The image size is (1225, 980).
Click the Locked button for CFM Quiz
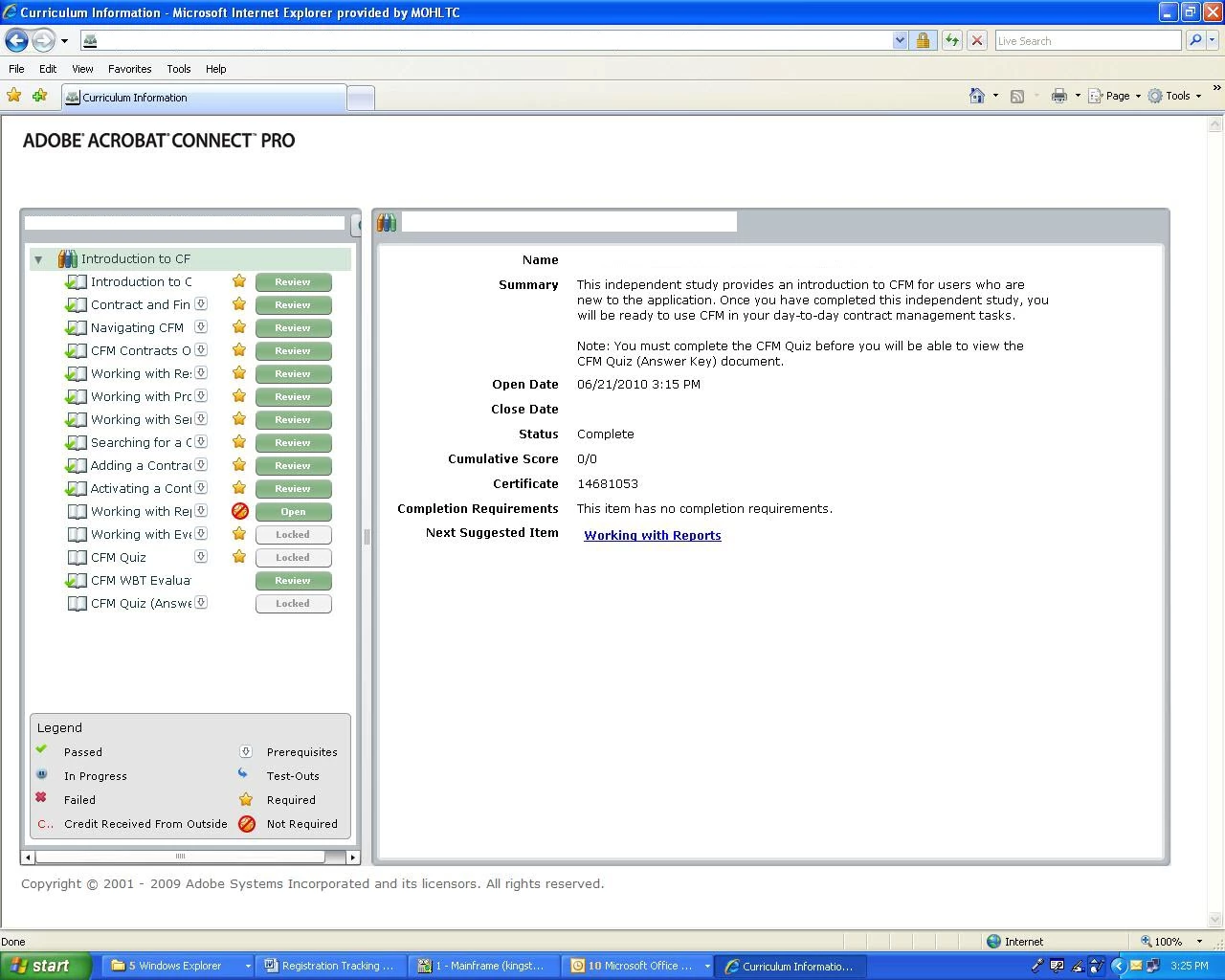[x=293, y=558]
